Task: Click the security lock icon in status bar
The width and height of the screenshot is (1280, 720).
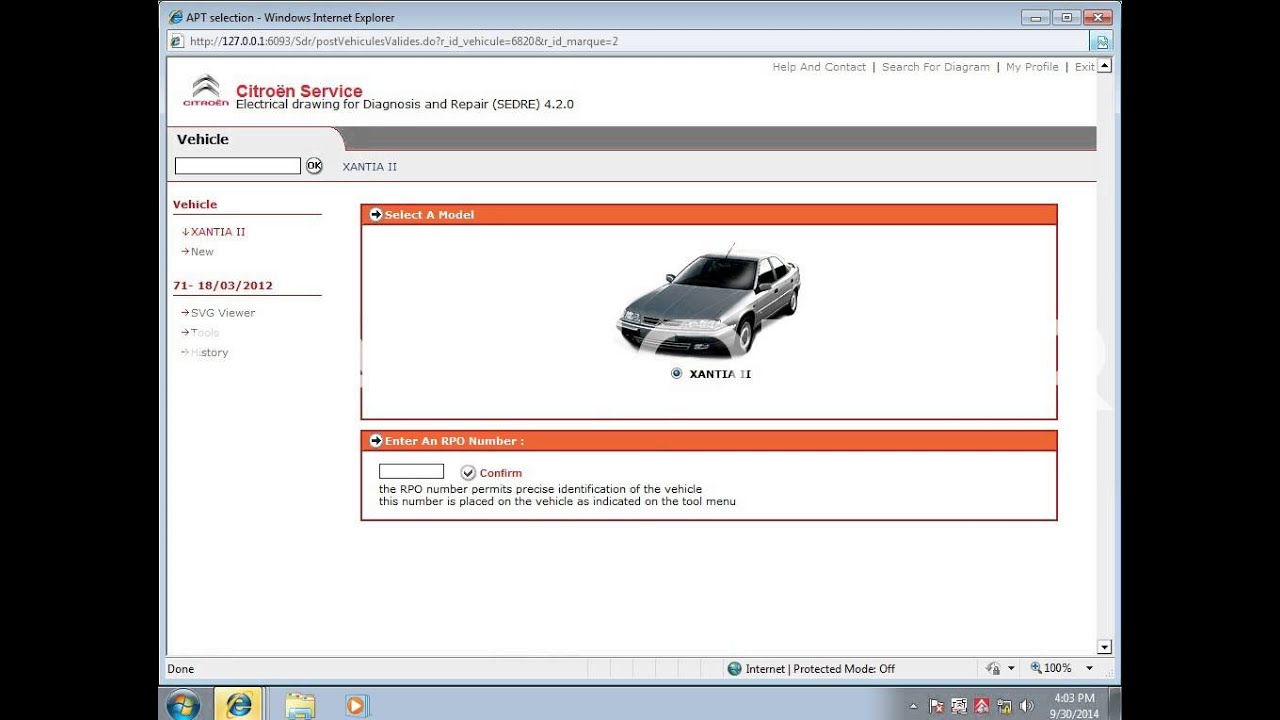Action: click(993, 668)
